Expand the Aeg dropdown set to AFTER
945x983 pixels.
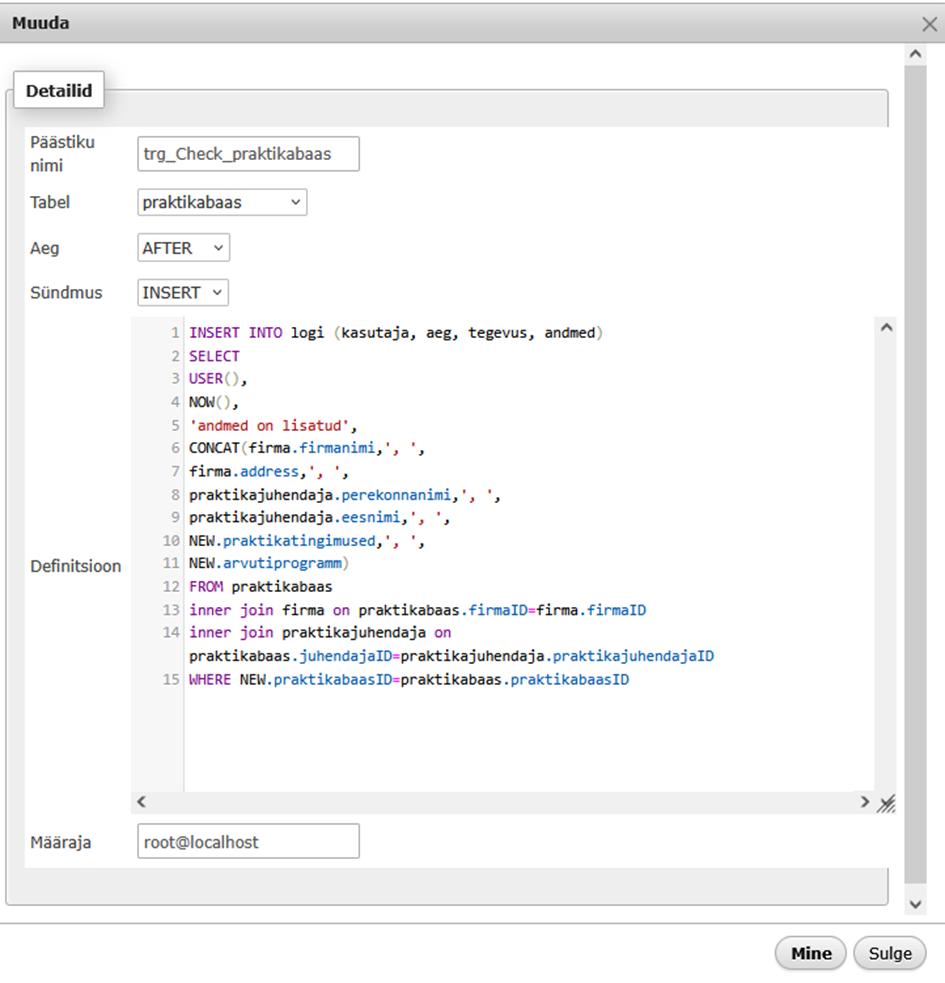pyautogui.click(x=183, y=248)
